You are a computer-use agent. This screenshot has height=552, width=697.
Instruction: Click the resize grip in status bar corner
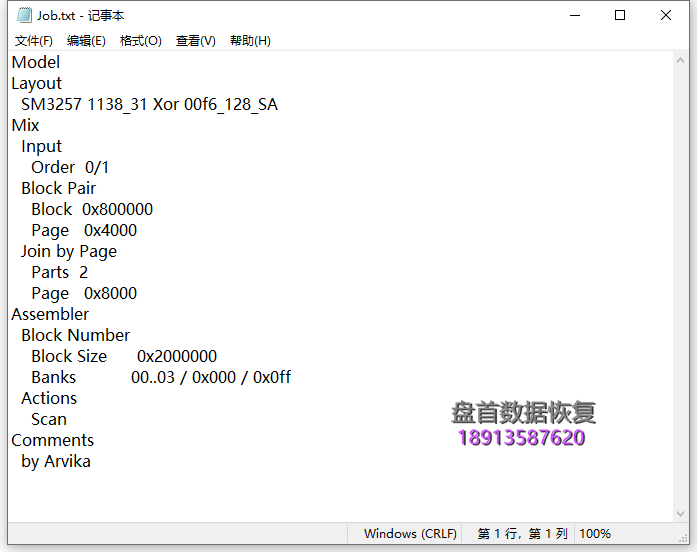[x=683, y=538]
